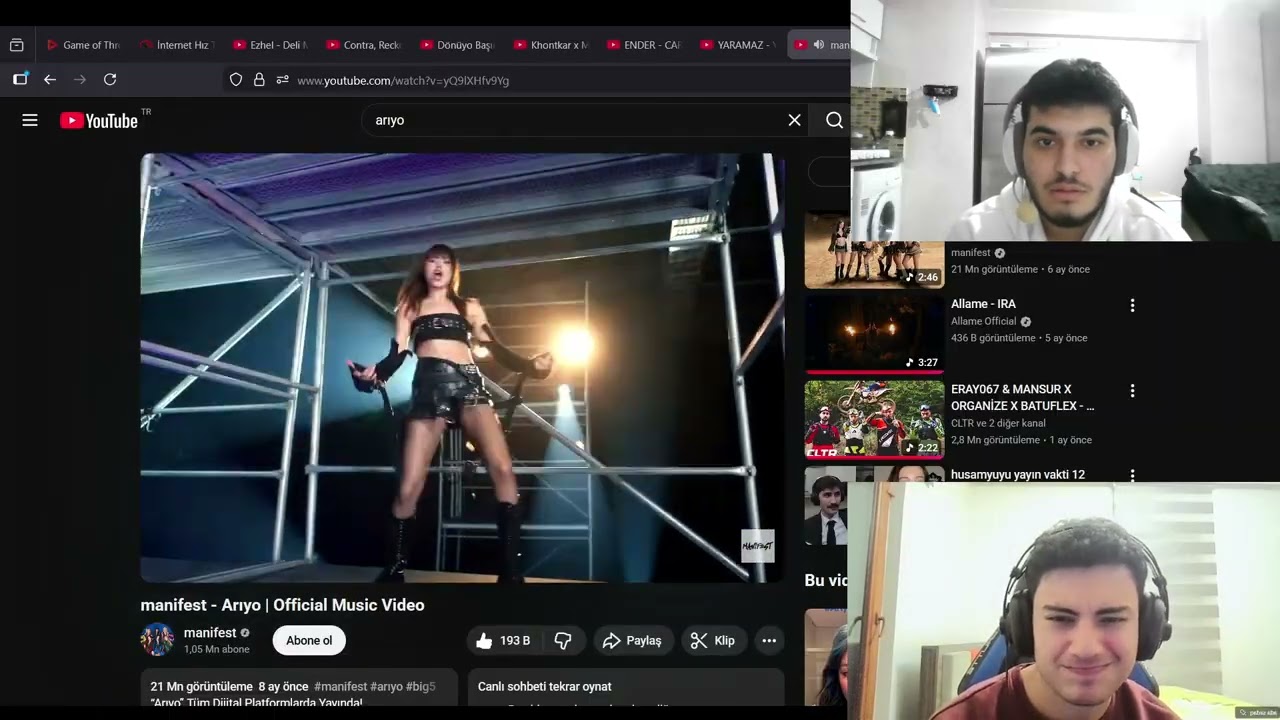Switch to the Dönüyo Başı tab
This screenshot has height=720, width=1280.
pyautogui.click(x=458, y=45)
